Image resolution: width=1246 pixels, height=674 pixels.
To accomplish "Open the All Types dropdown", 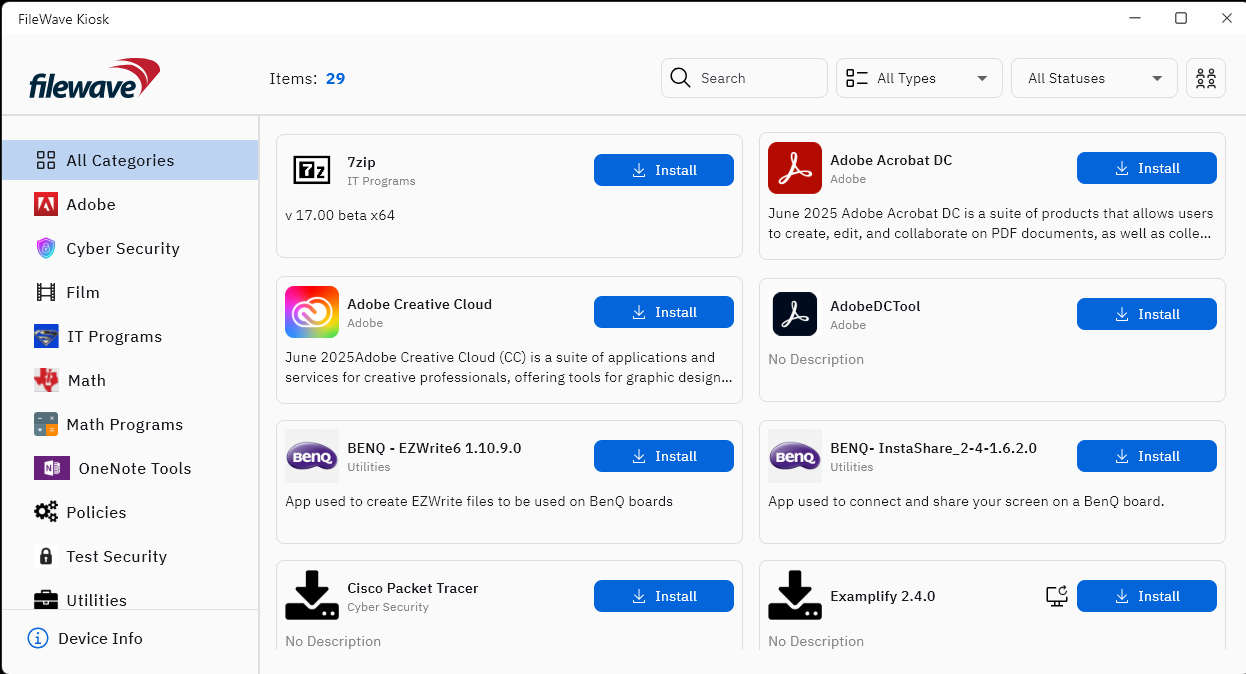I will (x=919, y=78).
